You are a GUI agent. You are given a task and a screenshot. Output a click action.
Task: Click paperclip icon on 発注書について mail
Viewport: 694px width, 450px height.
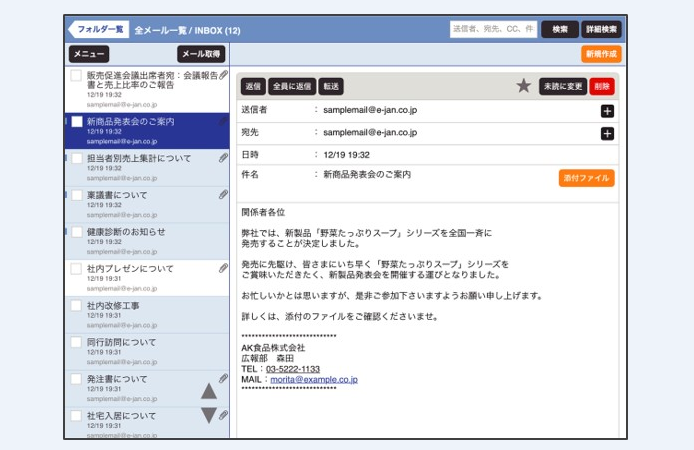click(223, 378)
